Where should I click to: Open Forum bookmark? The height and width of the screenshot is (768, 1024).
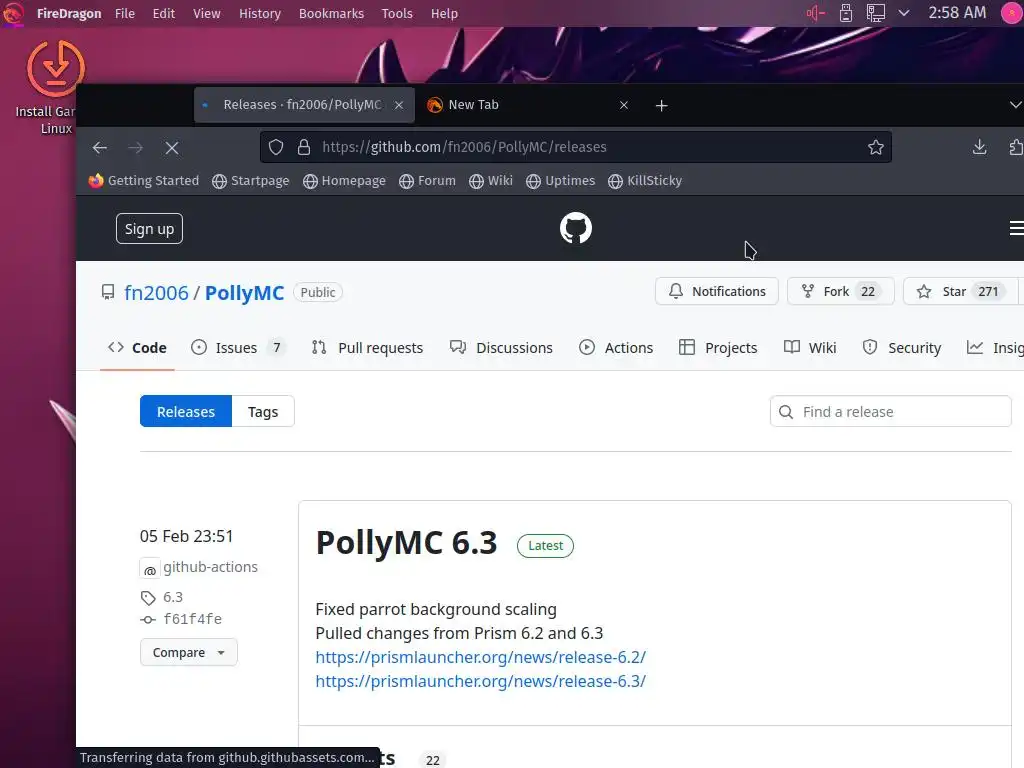427,181
